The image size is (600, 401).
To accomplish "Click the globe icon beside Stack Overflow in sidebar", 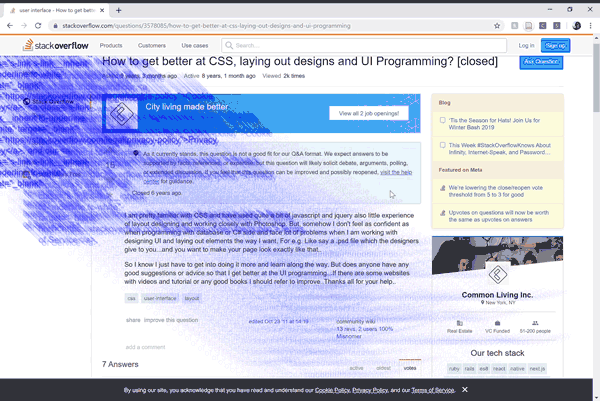I will coord(26,101).
